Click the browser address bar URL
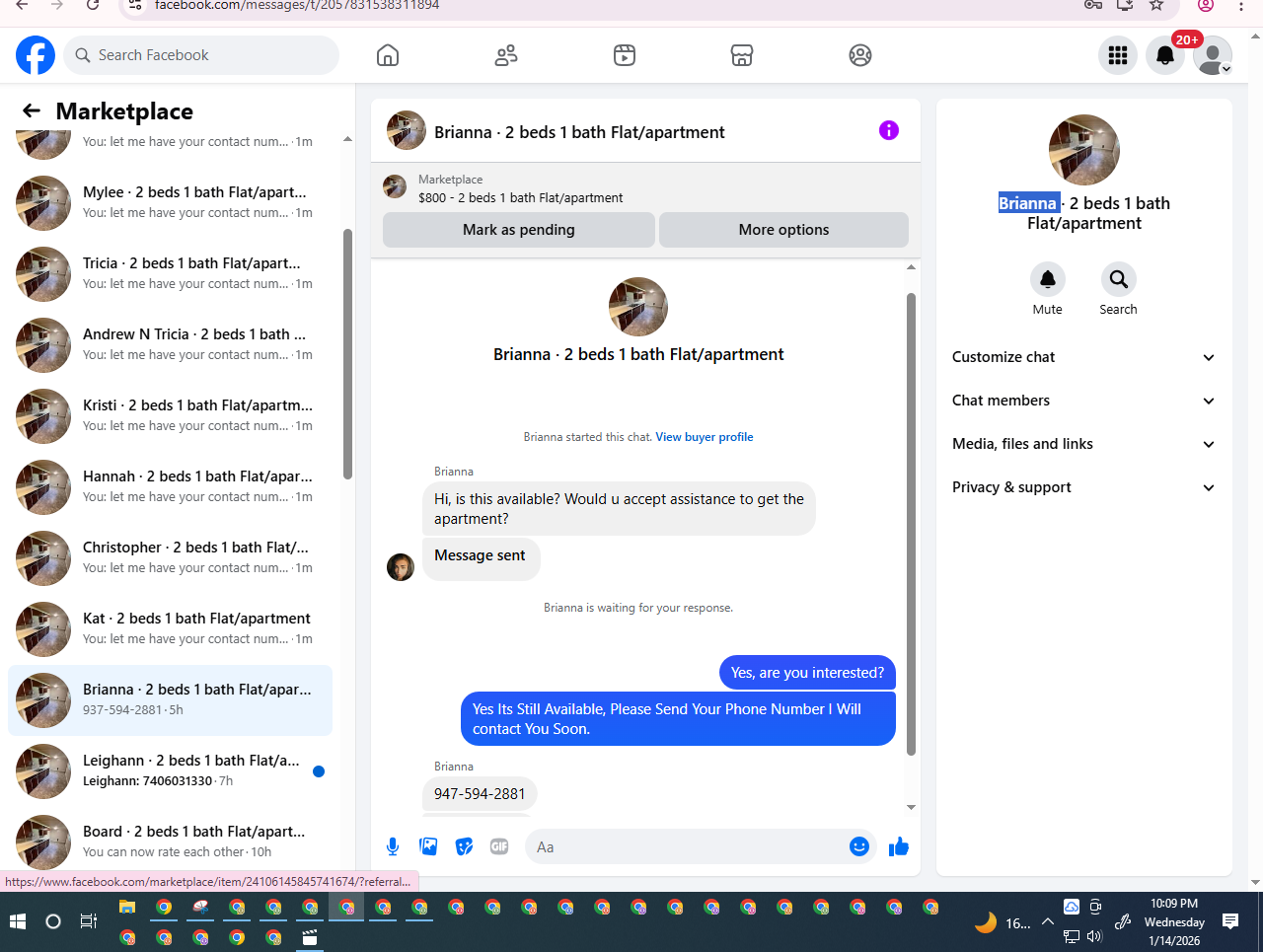 [x=297, y=5]
